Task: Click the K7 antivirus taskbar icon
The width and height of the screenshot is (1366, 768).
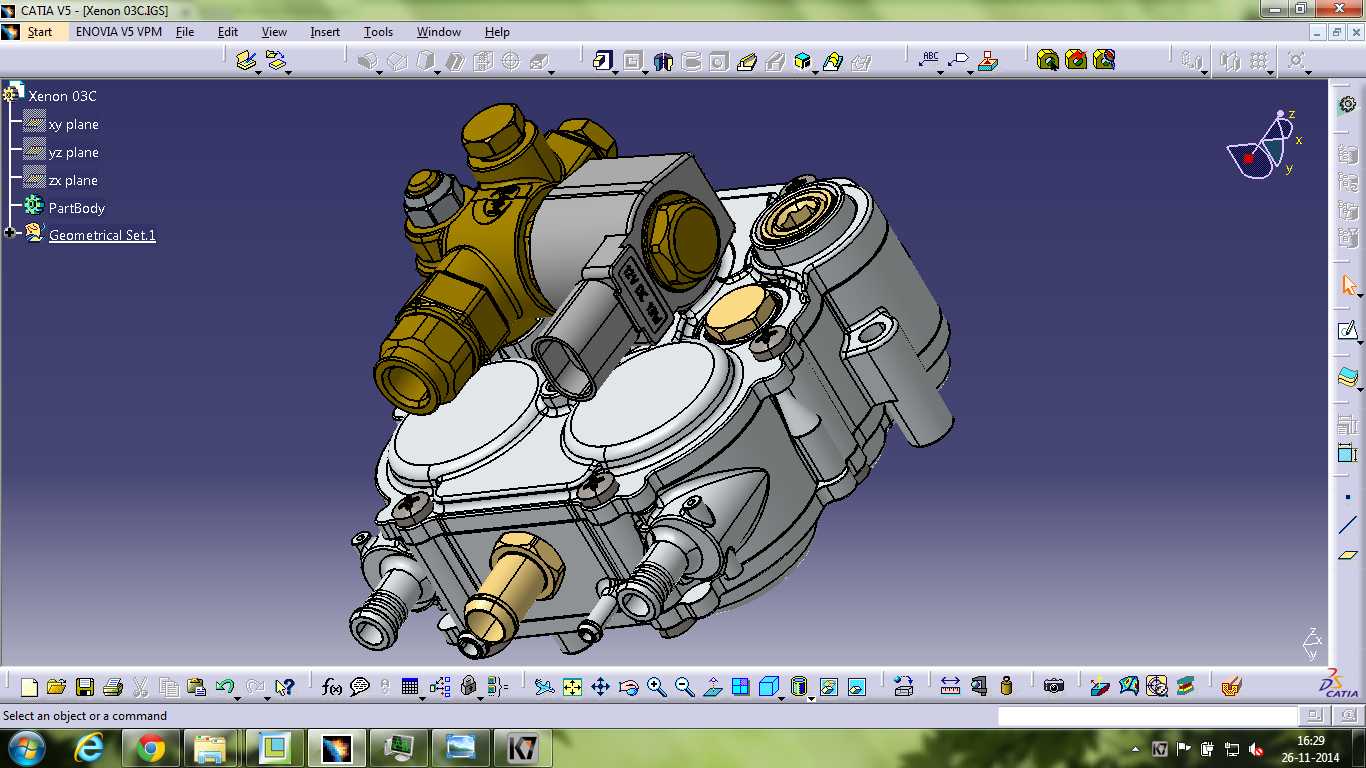Action: [x=521, y=748]
